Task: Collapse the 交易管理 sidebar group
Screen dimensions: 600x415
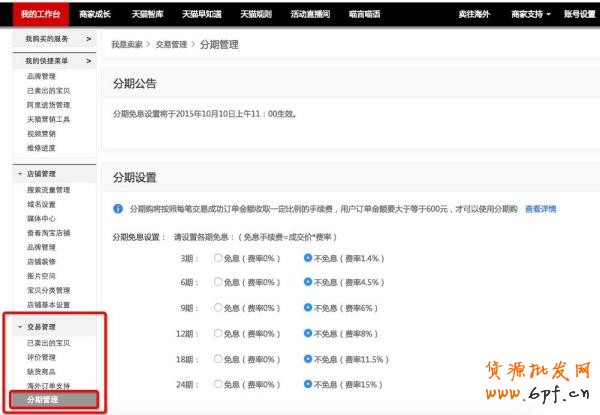Action: [20, 327]
